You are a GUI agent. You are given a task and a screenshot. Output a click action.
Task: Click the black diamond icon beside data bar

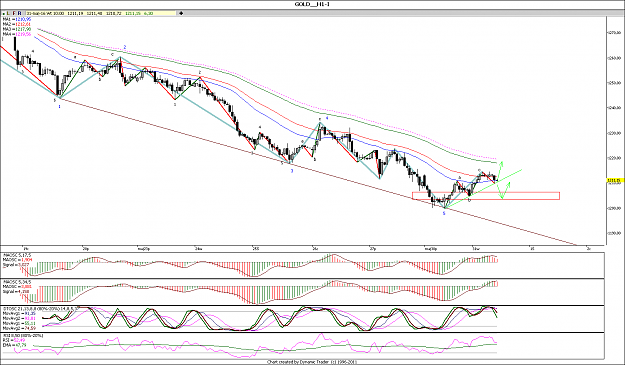(181, 13)
